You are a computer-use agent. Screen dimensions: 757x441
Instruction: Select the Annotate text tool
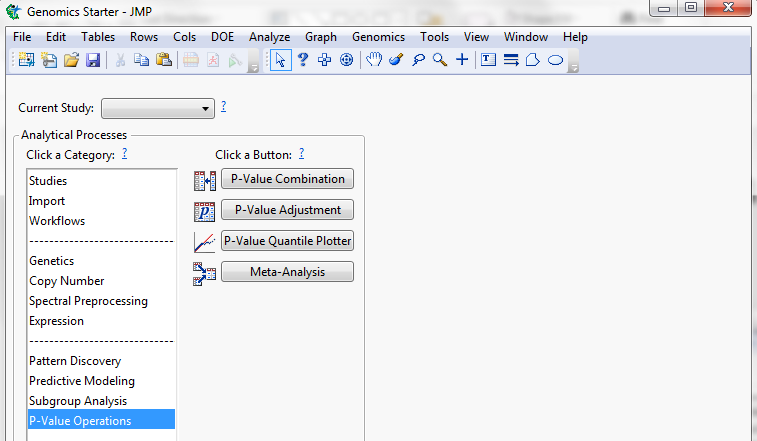tap(489, 60)
